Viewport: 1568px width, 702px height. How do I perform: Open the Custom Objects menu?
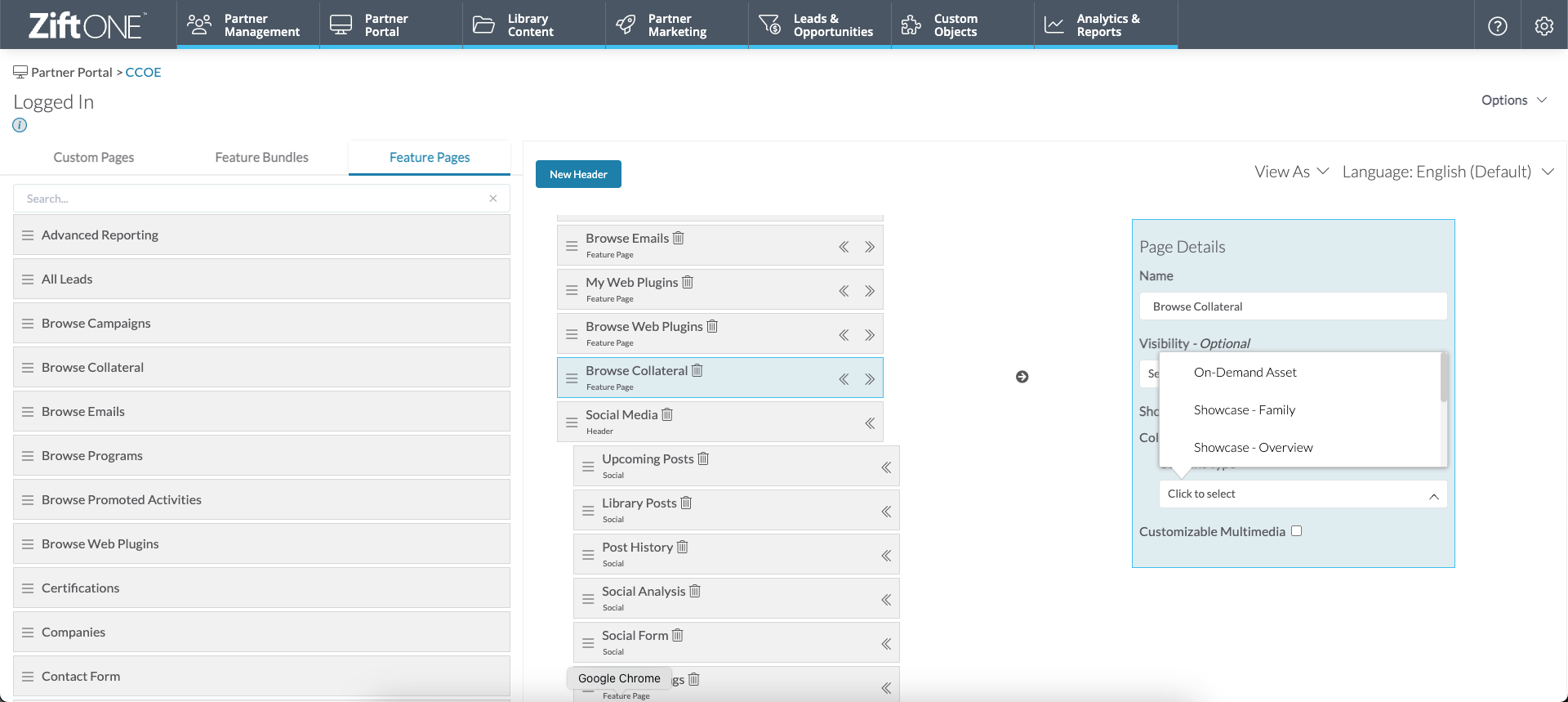click(962, 25)
